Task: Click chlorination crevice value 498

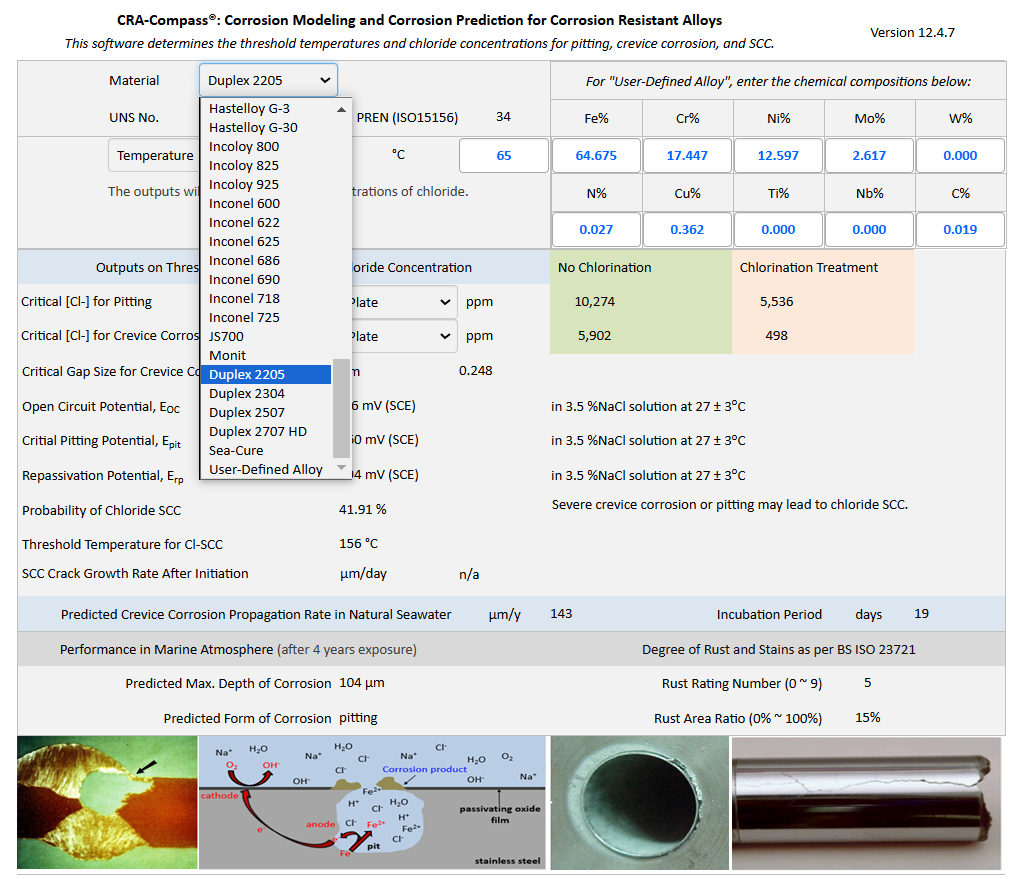Action: [776, 335]
